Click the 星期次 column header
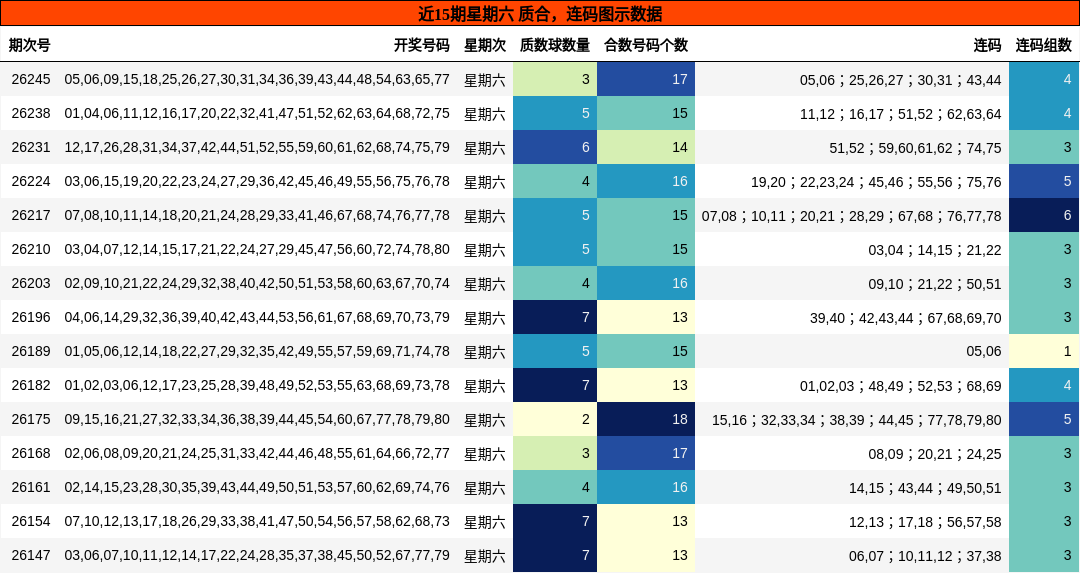 coord(485,45)
